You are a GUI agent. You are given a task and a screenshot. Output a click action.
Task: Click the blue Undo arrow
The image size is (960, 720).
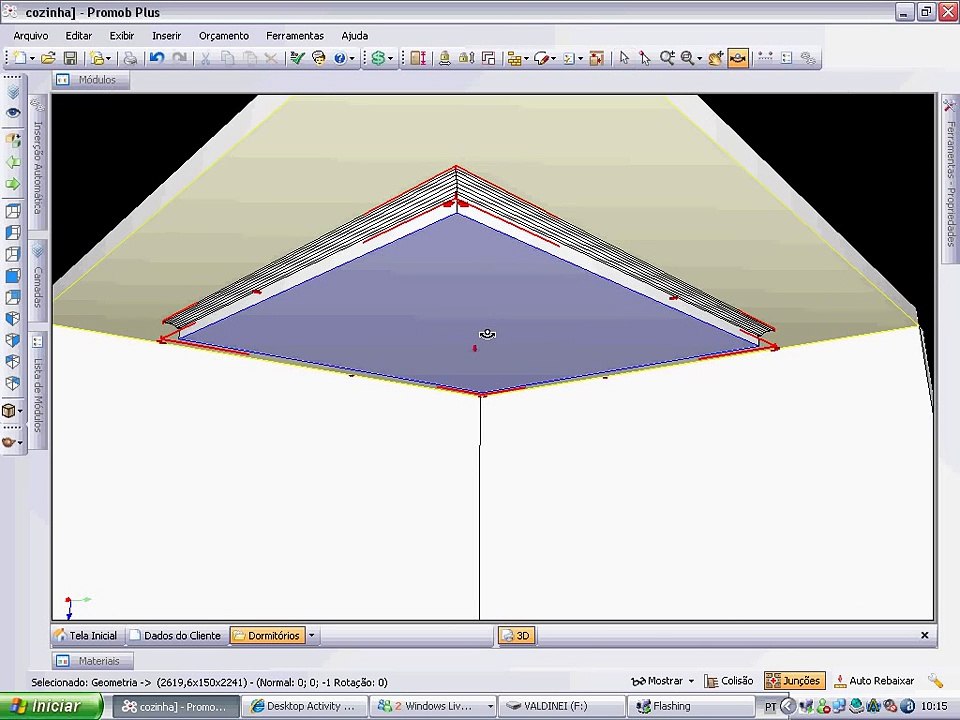[x=157, y=58]
